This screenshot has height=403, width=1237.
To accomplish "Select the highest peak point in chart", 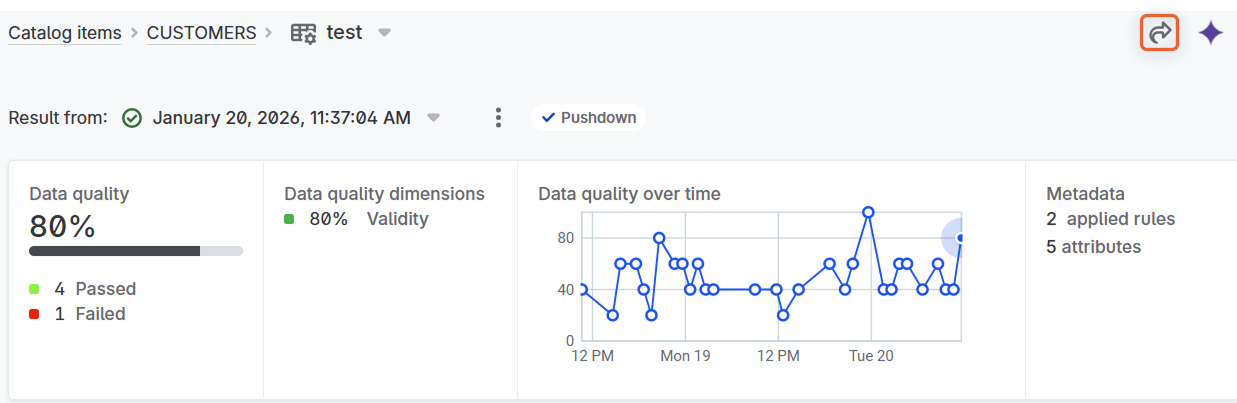I will pos(868,212).
